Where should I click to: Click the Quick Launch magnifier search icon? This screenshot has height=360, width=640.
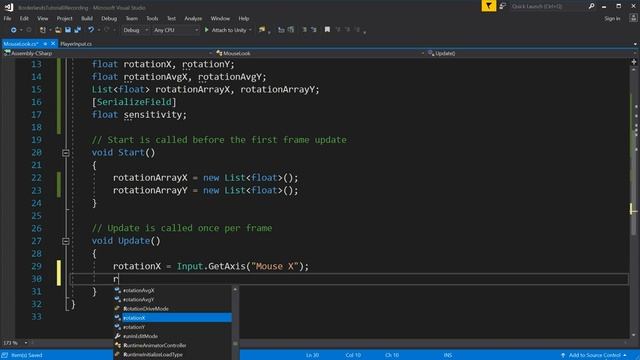(591, 6)
